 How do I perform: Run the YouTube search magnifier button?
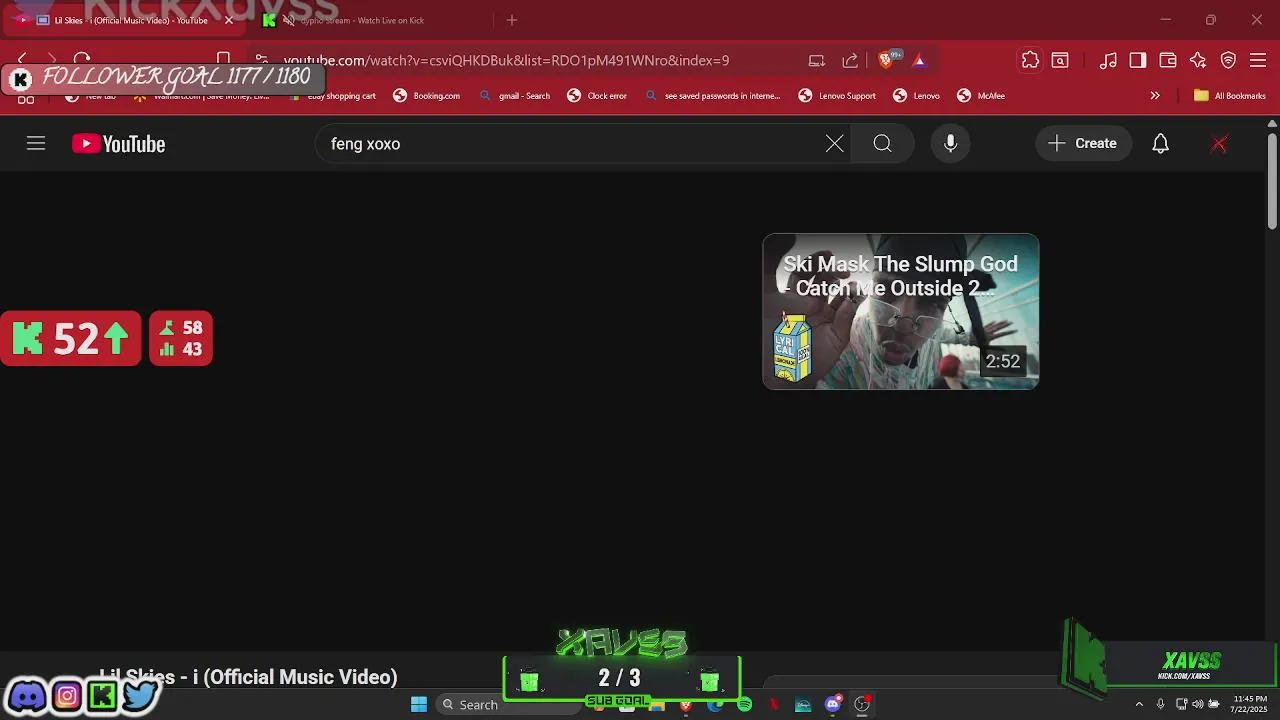tap(882, 144)
